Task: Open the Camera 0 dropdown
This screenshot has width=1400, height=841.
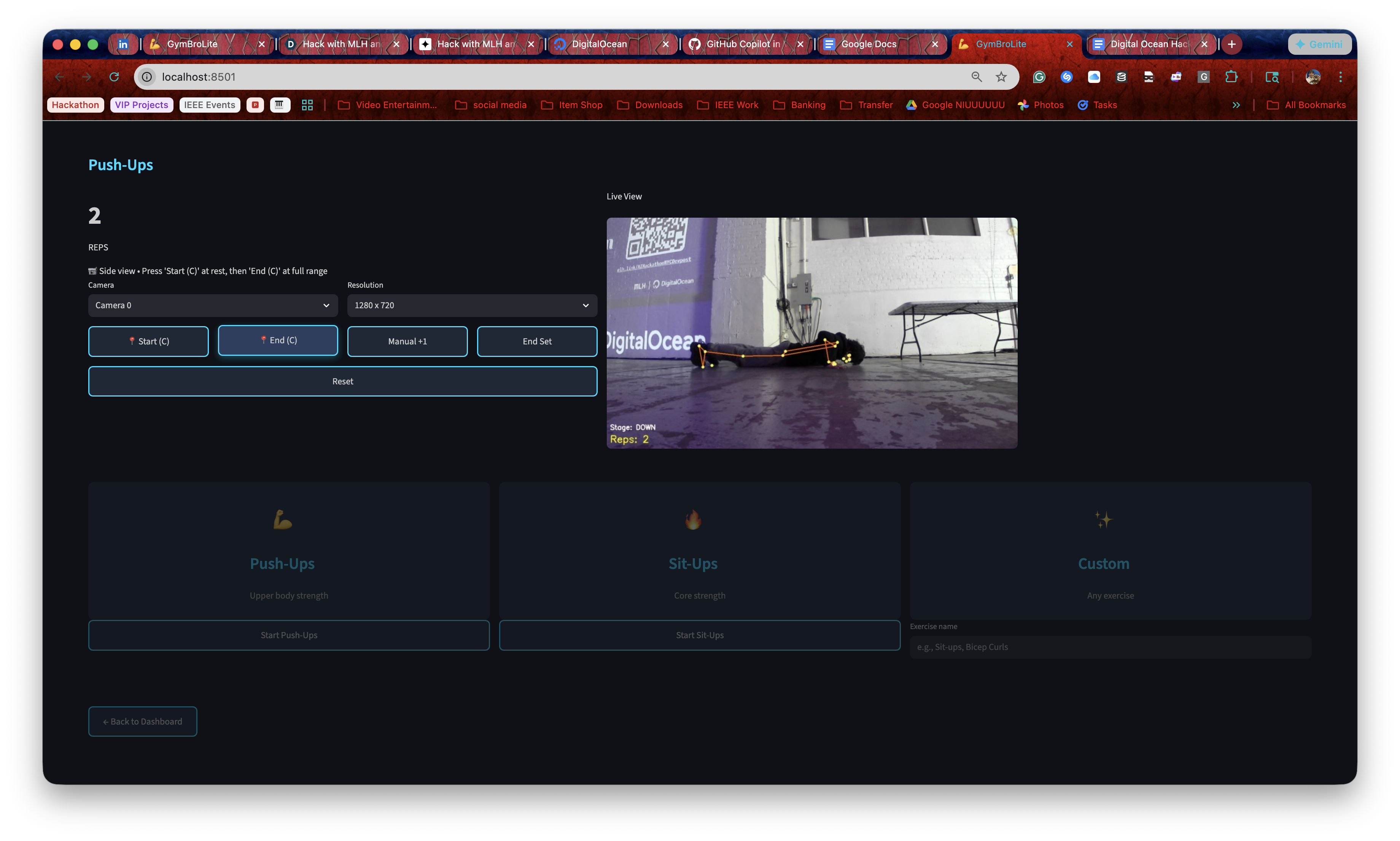Action: pos(212,306)
